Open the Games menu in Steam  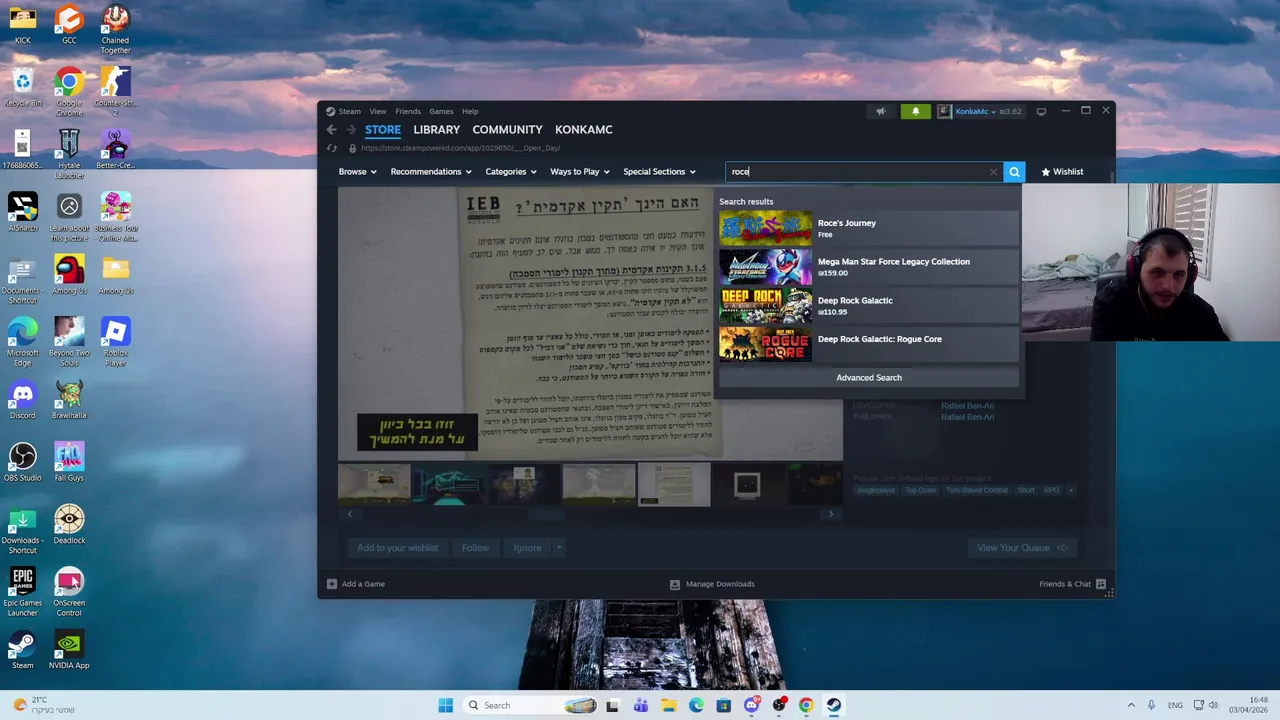coord(441,112)
